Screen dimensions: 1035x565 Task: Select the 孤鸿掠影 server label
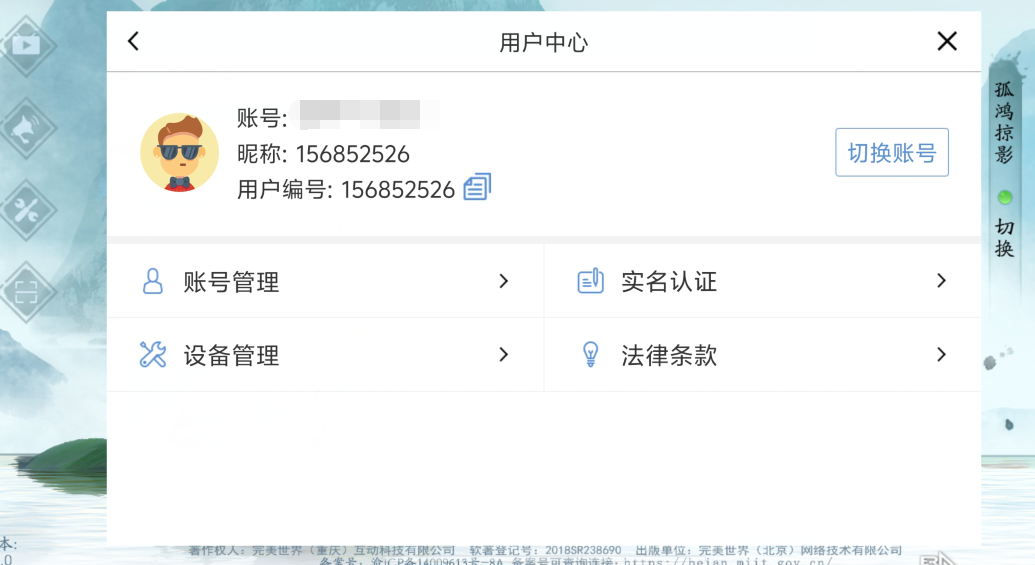tap(1004, 123)
